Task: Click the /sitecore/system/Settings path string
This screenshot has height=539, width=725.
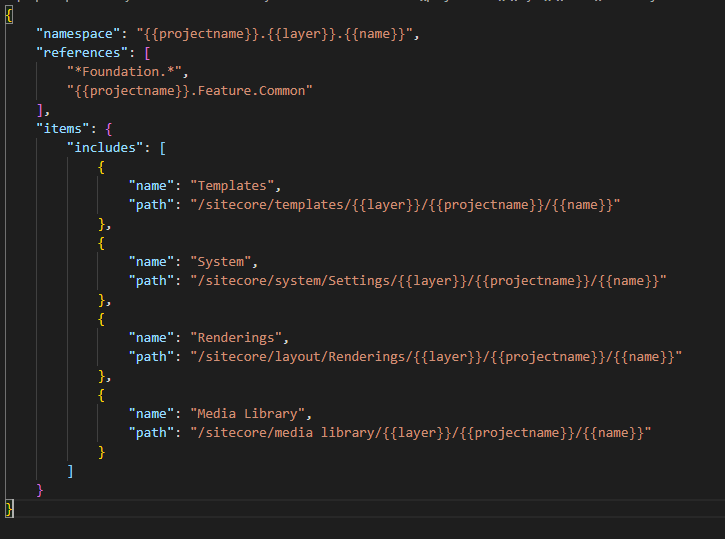Action: (428, 281)
